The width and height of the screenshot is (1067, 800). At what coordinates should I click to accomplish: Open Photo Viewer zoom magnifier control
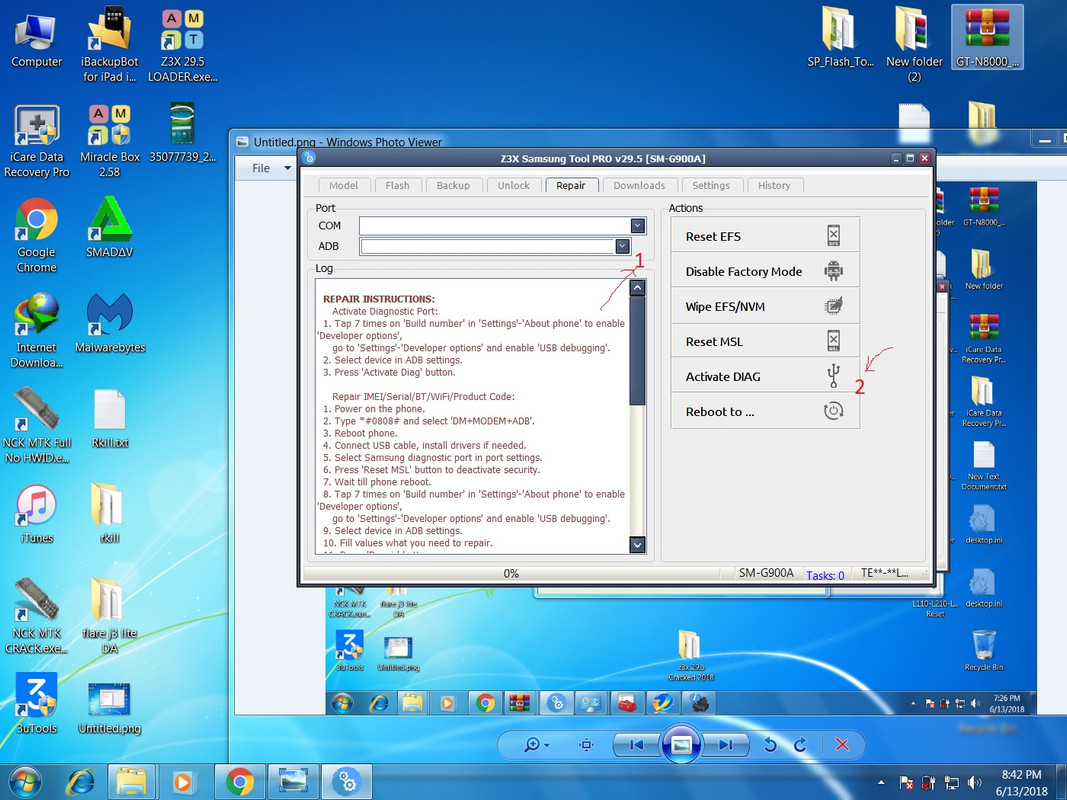pos(536,745)
